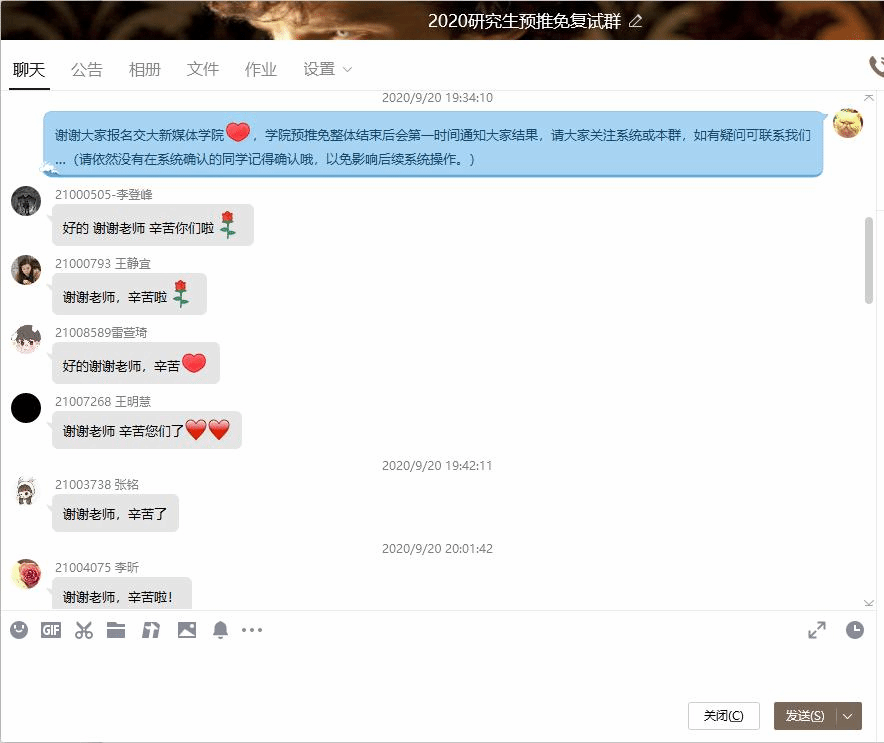Open the emoji picker
The image size is (884, 743).
(x=19, y=630)
